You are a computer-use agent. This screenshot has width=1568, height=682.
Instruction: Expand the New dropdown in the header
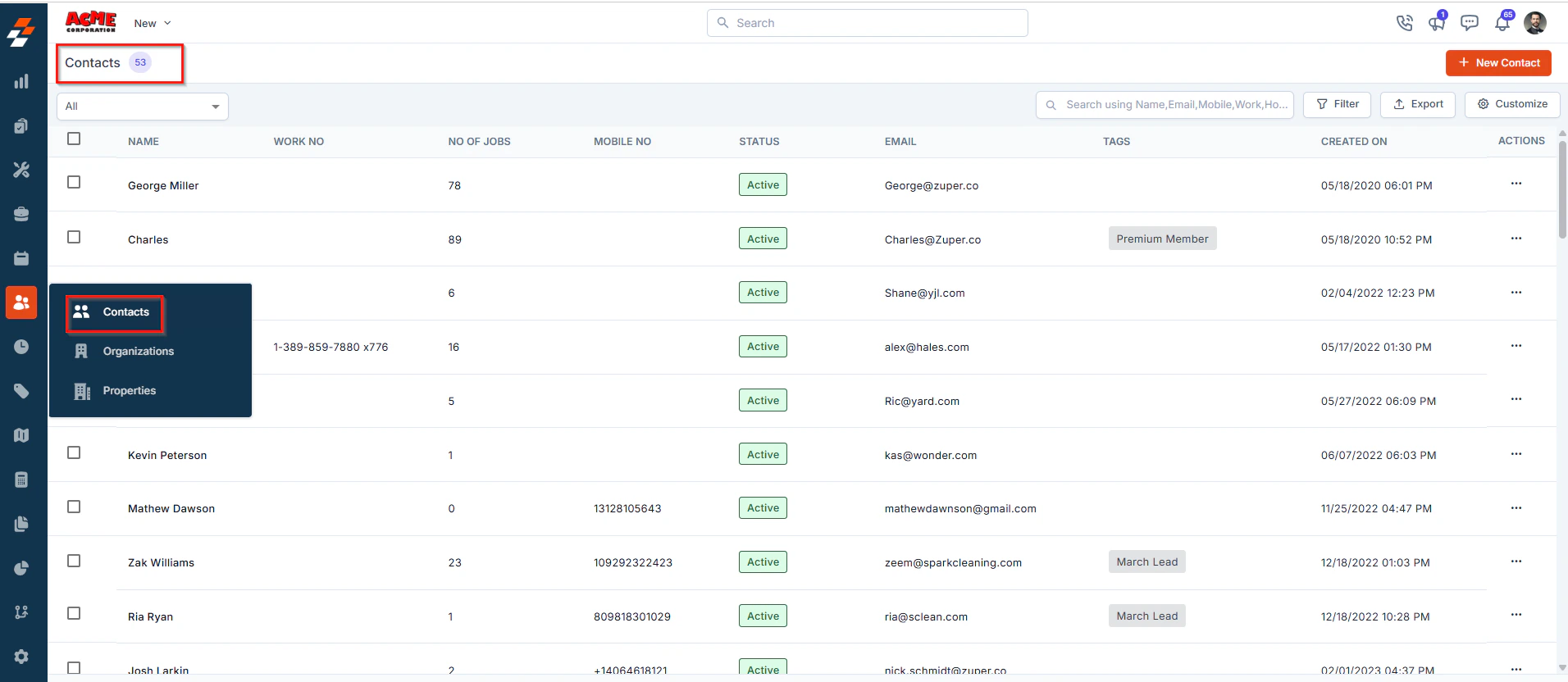153,23
